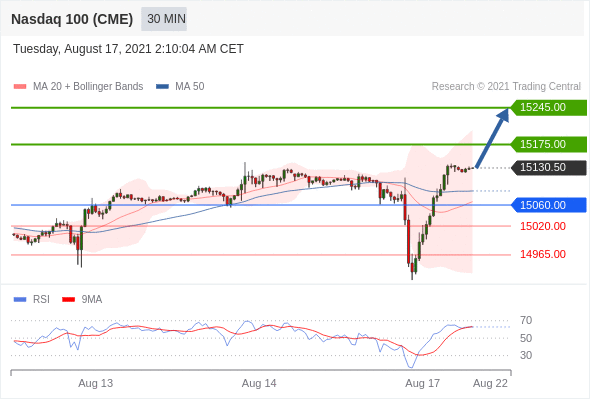This screenshot has height=400, width=590.
Task: Click the Aug 17 date axis label
Action: tap(422, 383)
